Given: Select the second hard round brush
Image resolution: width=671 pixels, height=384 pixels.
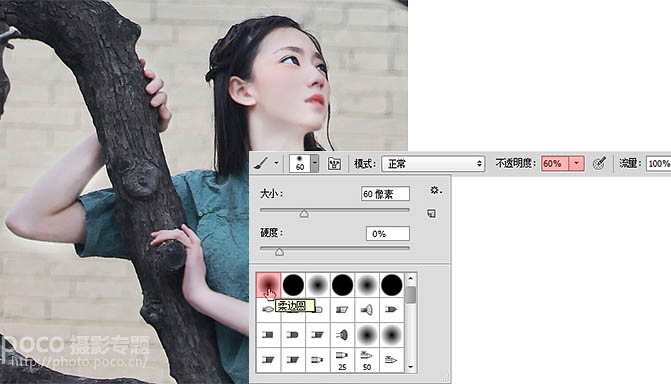Looking at the screenshot, I should pyautogui.click(x=342, y=285).
